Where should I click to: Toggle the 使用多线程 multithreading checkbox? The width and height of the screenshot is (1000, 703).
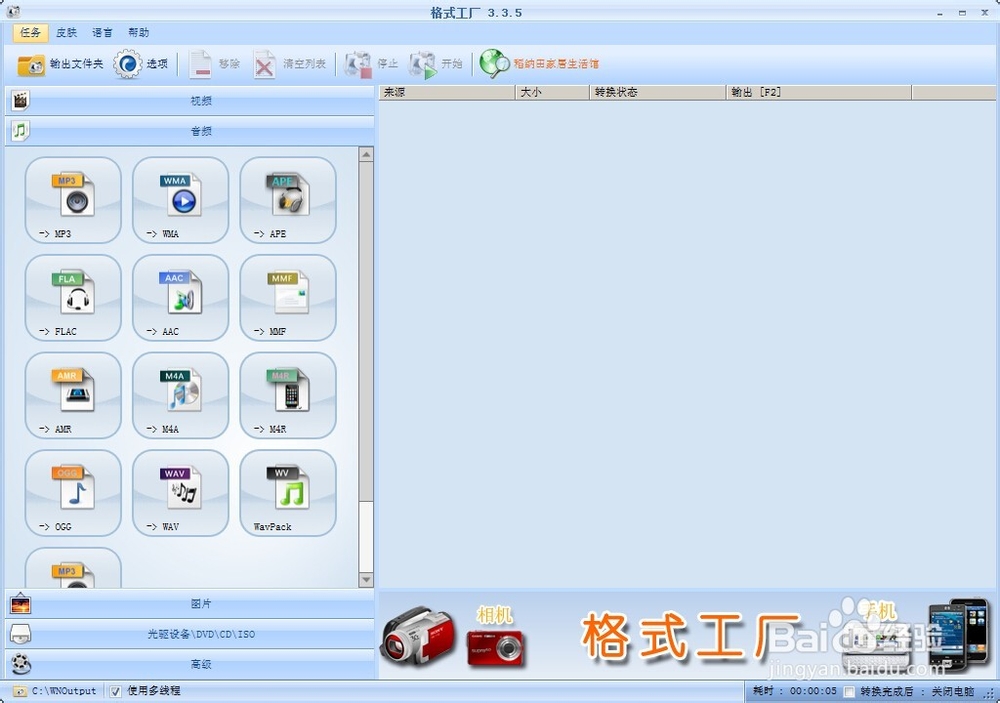pyautogui.click(x=117, y=690)
